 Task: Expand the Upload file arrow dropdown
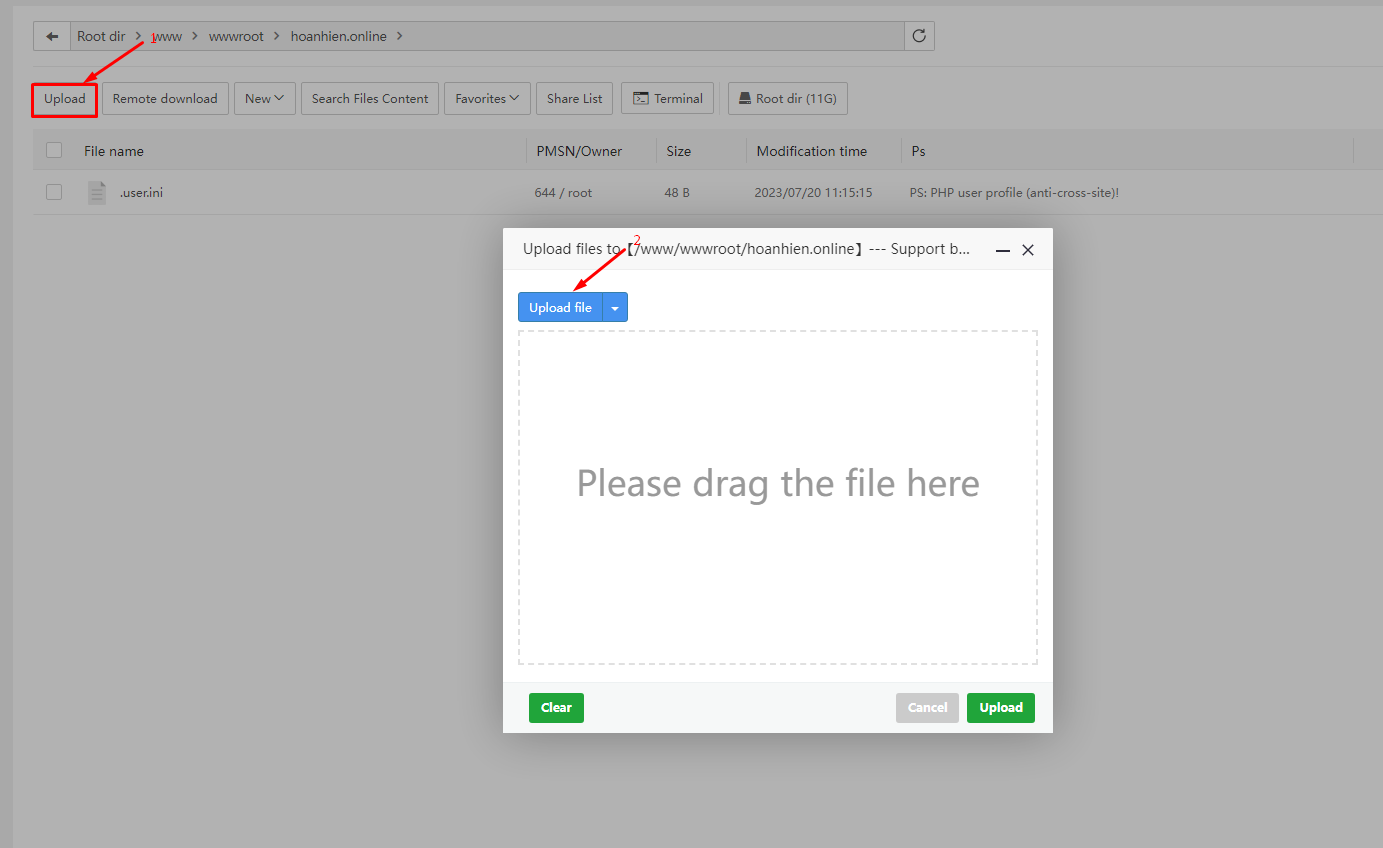(615, 308)
